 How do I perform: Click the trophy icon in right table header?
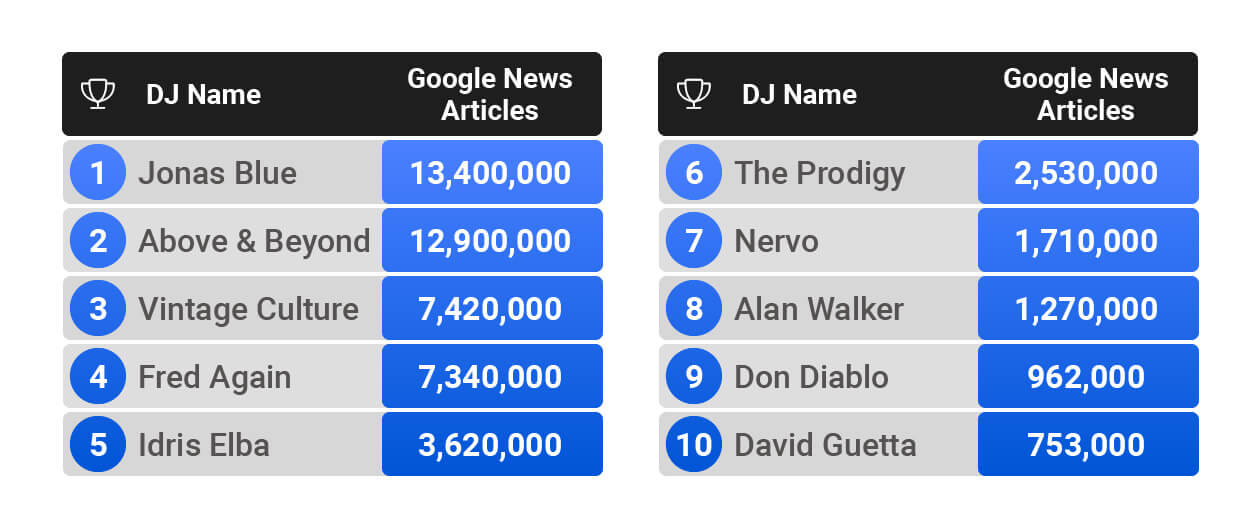click(693, 94)
